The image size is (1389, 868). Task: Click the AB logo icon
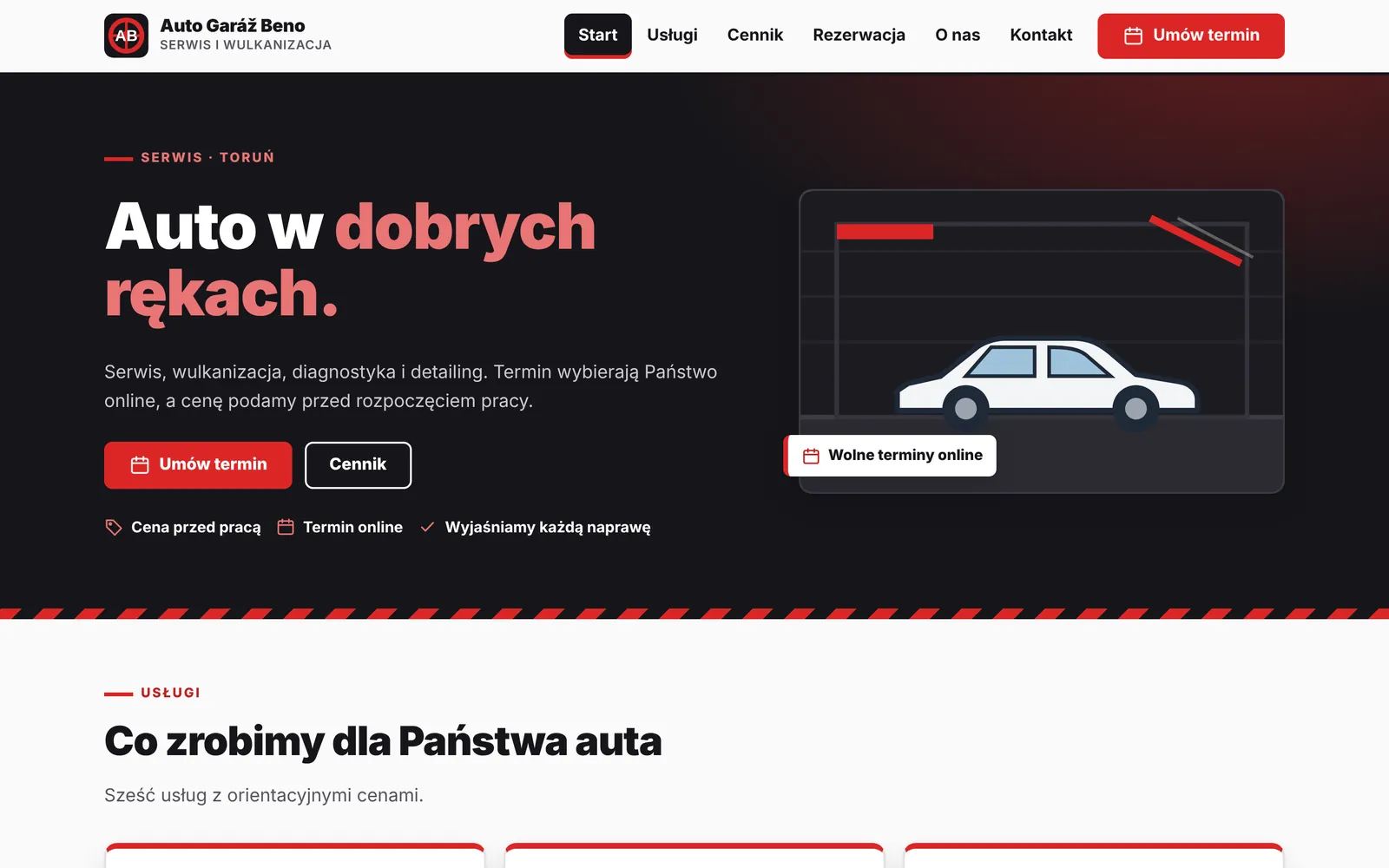coord(126,36)
